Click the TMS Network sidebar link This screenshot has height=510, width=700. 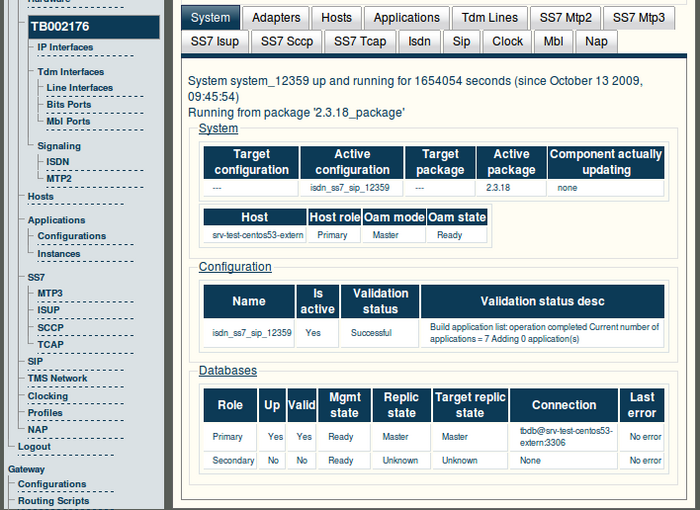tap(57, 378)
